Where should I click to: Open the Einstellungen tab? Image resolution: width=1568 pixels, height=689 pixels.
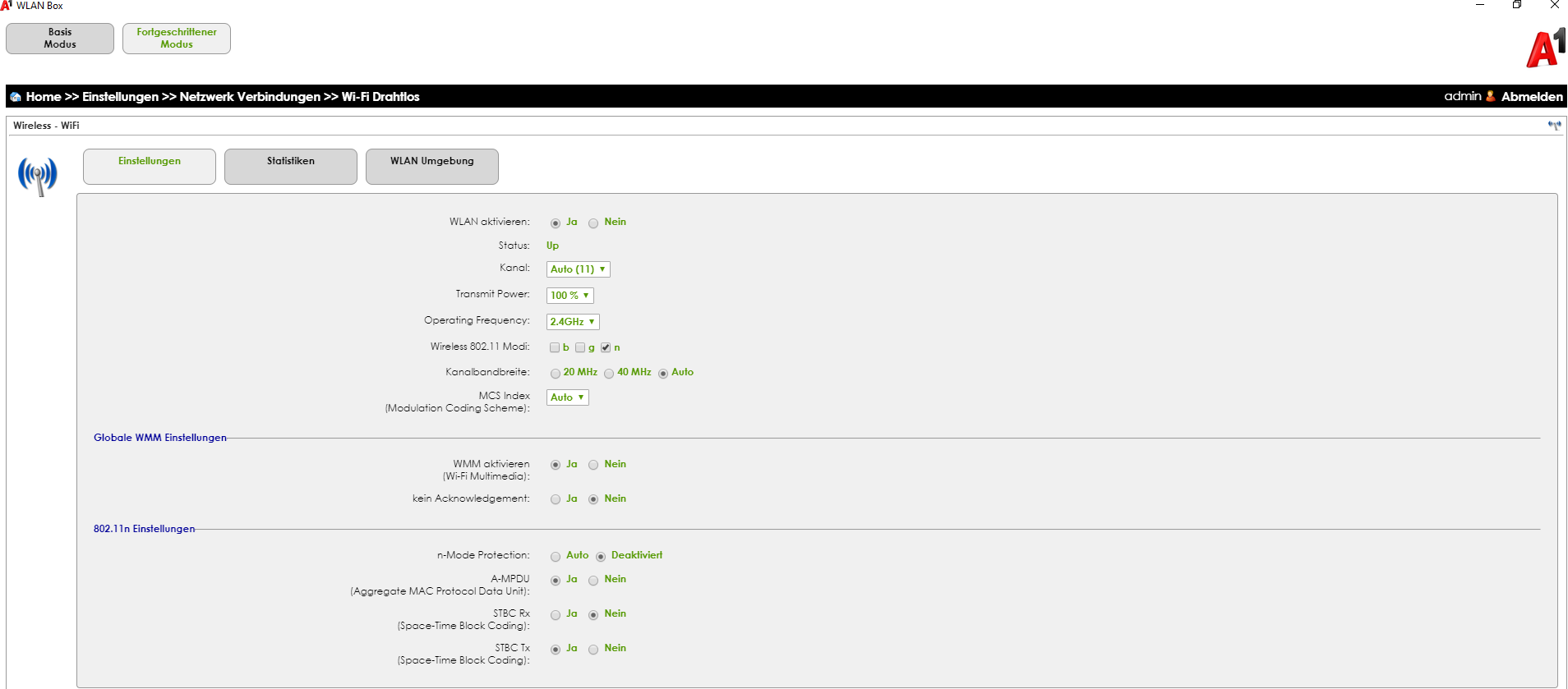click(150, 167)
